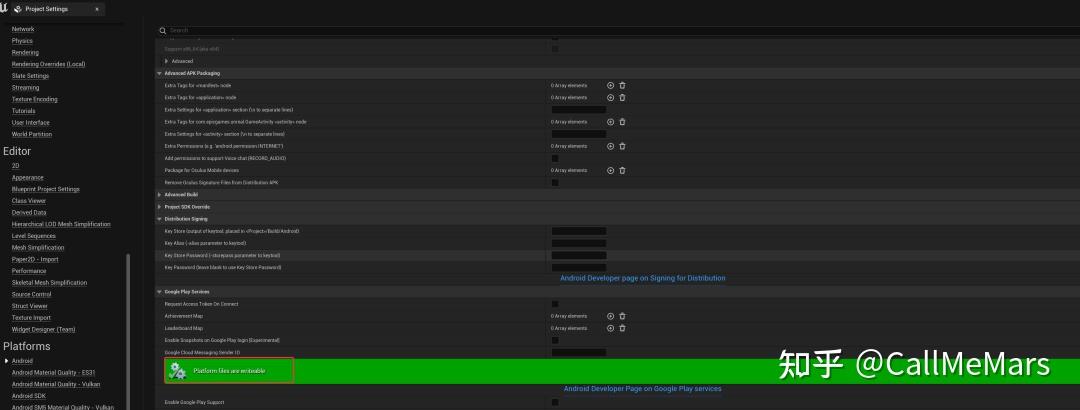
Task: Enable Add permissions to support Voice chat
Action: tap(555, 158)
